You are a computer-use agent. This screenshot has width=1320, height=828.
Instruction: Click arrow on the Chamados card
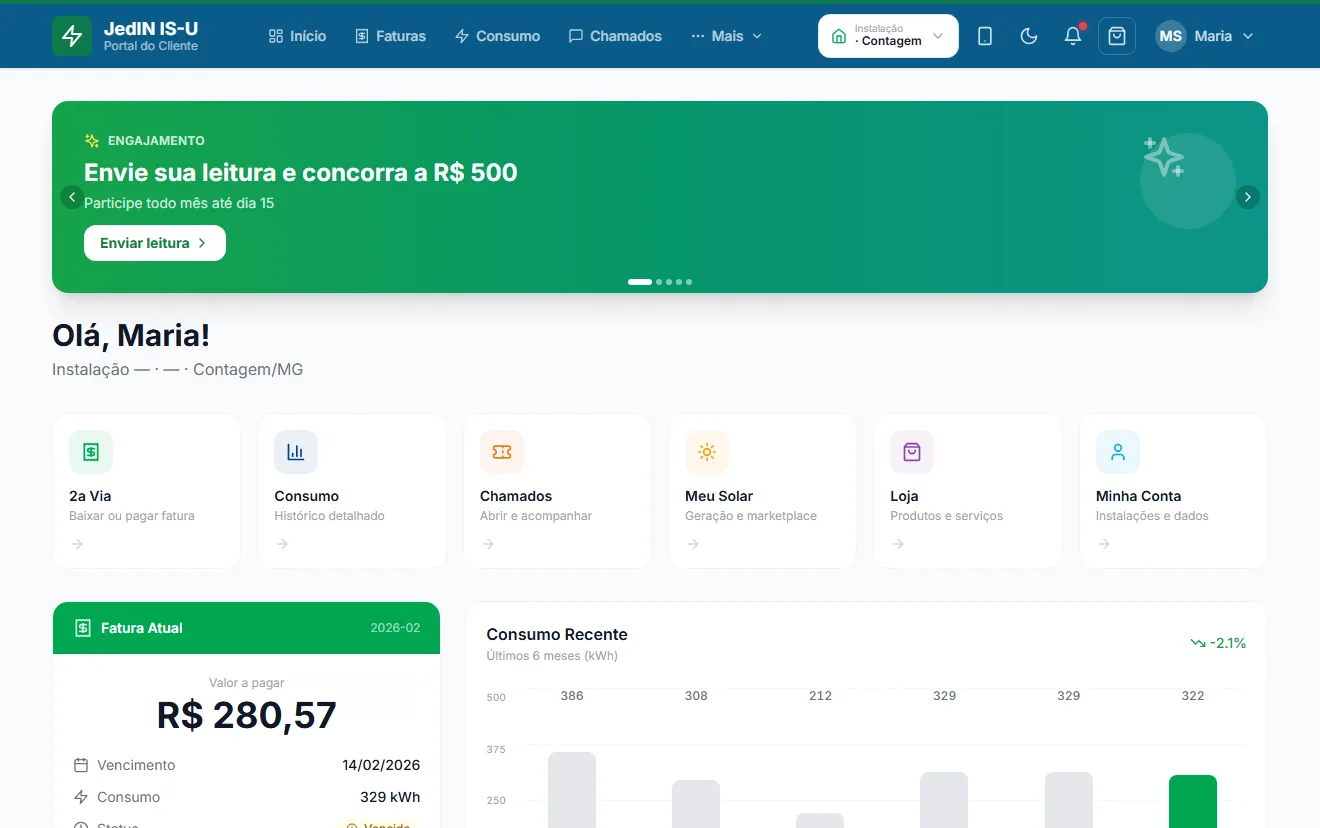pyautogui.click(x=488, y=544)
